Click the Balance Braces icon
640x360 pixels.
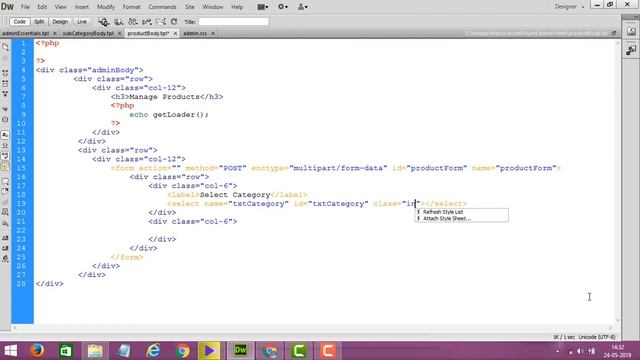pos(5,120)
